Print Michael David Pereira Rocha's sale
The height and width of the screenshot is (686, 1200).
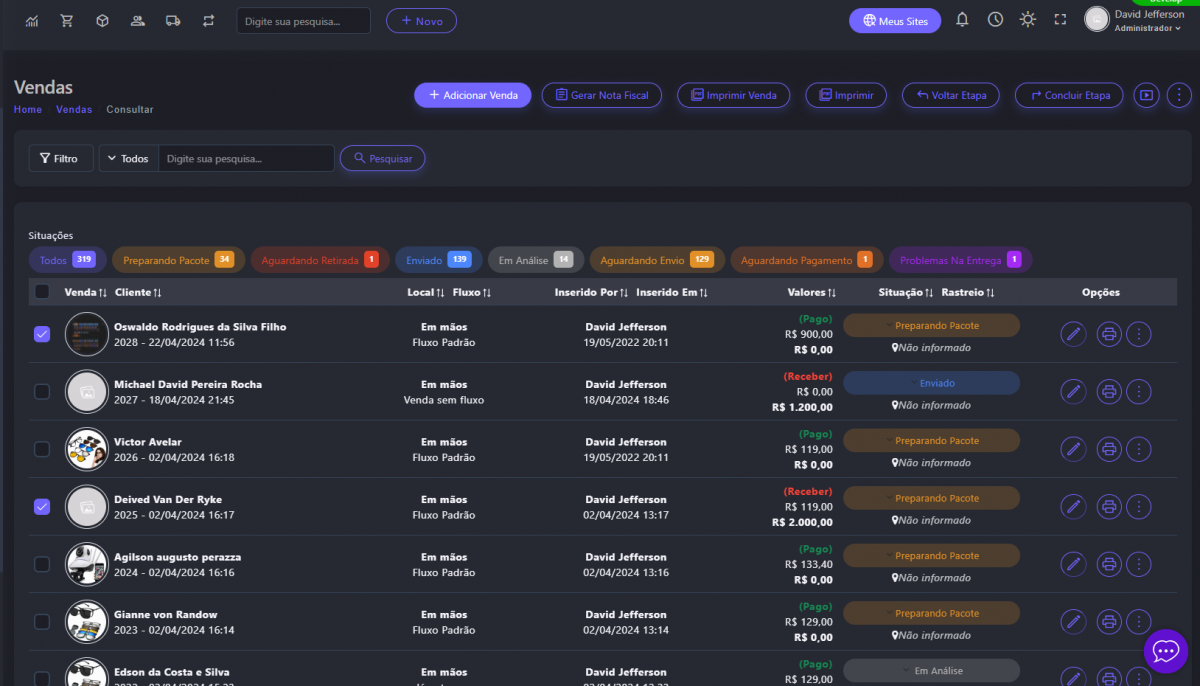(1108, 392)
